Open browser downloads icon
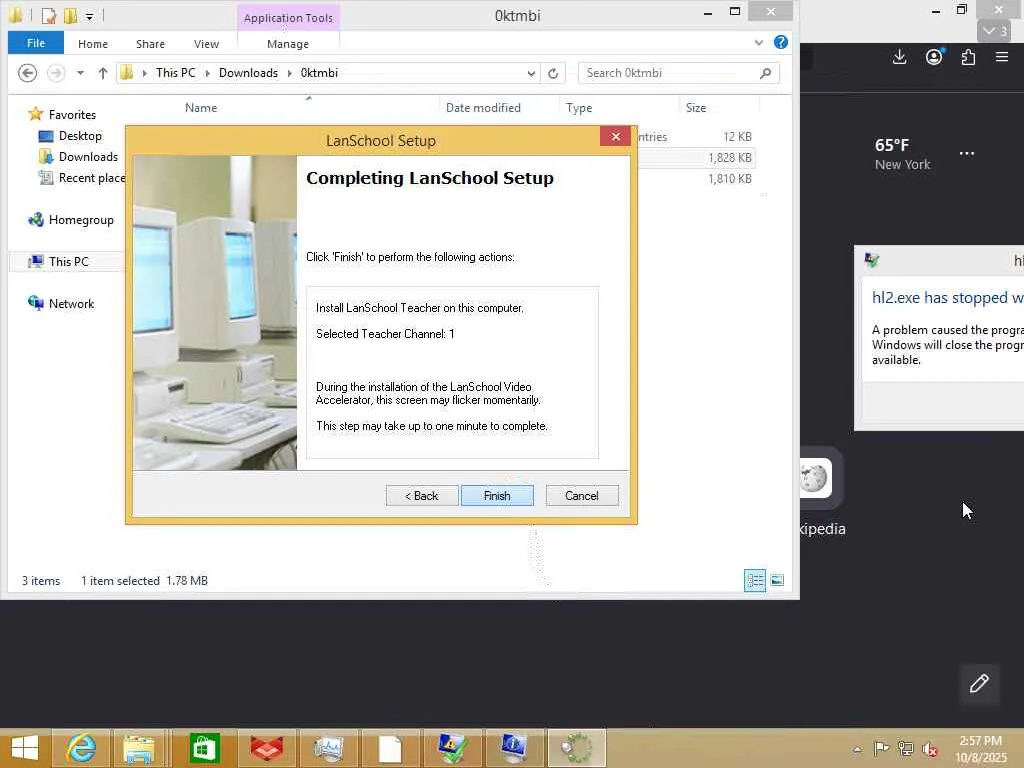The width and height of the screenshot is (1024, 768). pyautogui.click(x=899, y=57)
